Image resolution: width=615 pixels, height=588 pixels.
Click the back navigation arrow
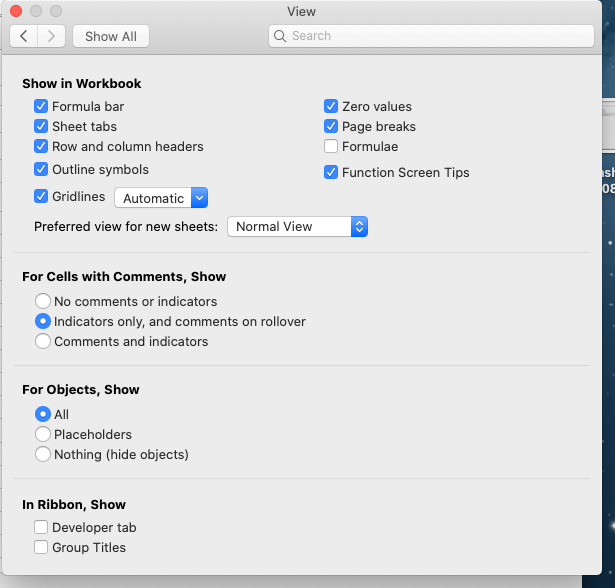coord(24,36)
